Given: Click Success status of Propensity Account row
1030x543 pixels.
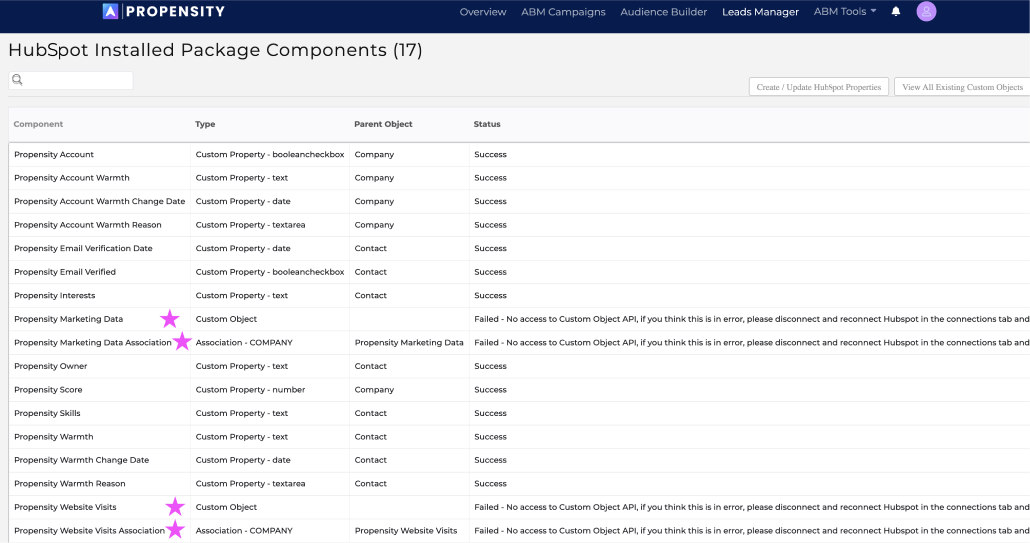Looking at the screenshot, I should click(x=490, y=154).
